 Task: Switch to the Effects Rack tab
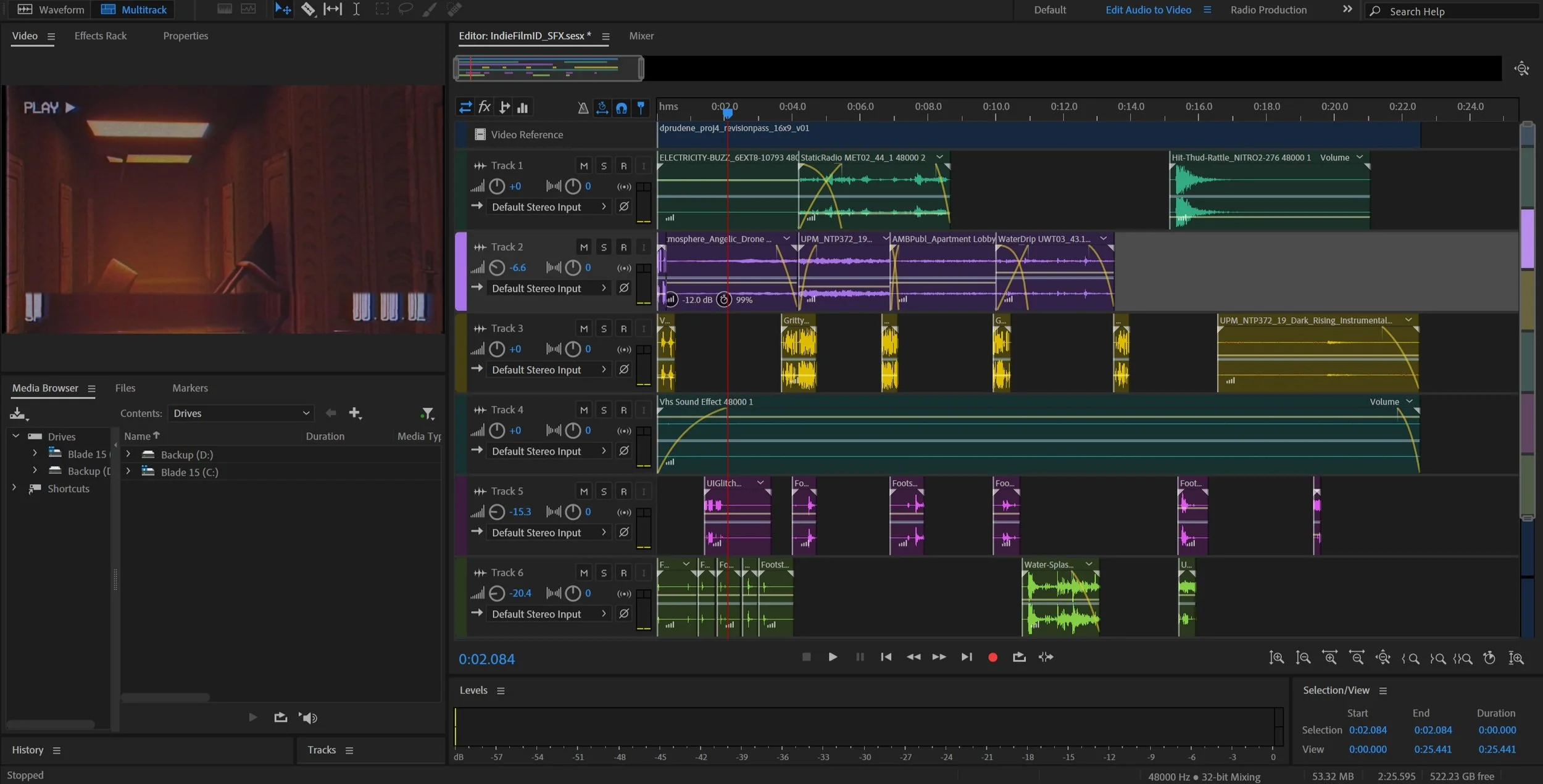coord(100,36)
